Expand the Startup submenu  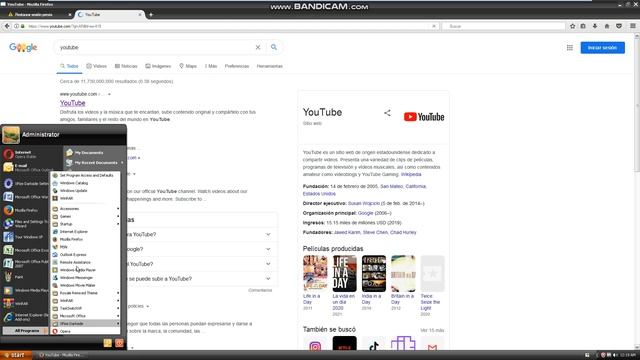(85, 224)
